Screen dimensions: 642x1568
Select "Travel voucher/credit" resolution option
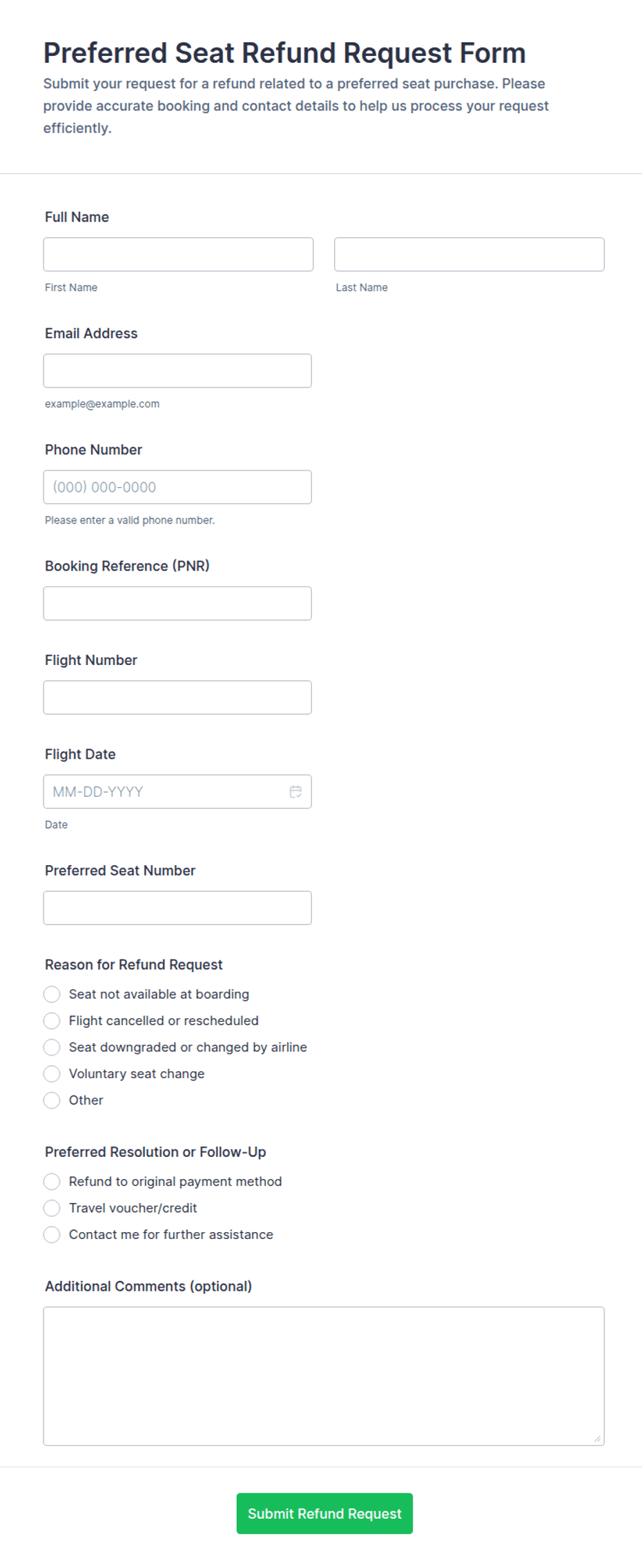pos(52,1208)
